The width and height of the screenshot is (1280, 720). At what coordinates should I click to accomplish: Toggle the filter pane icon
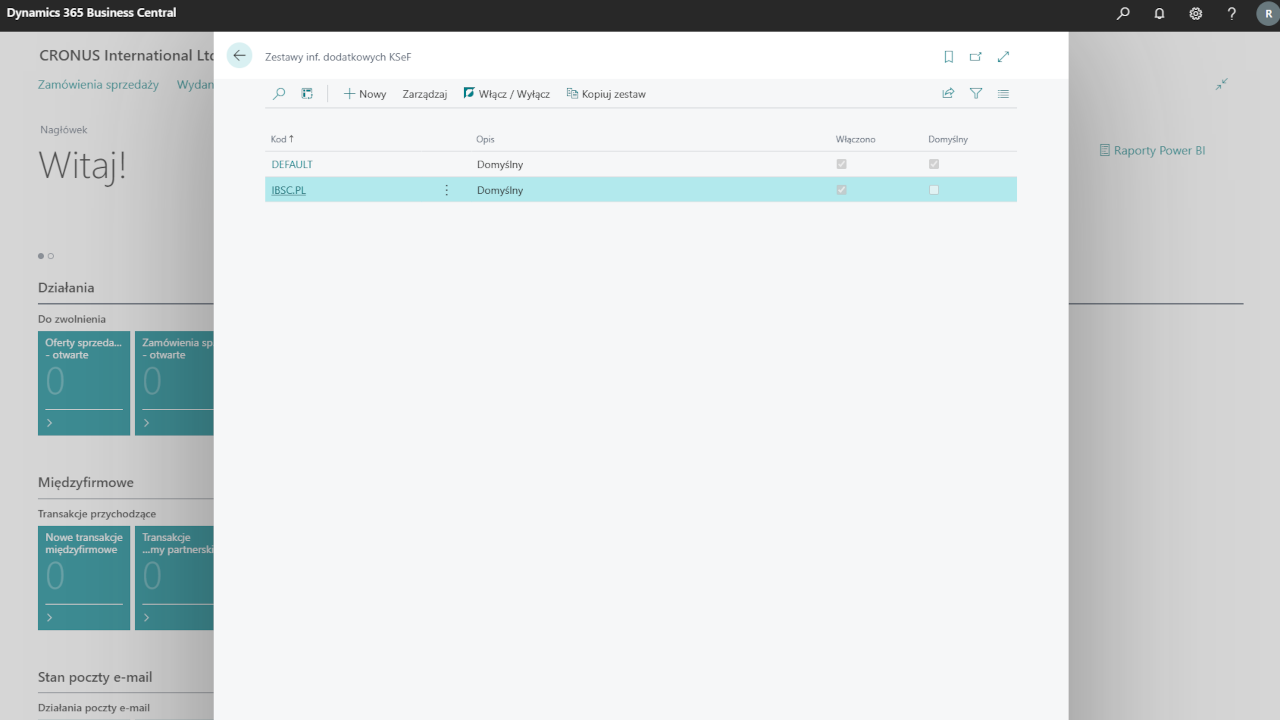[x=976, y=94]
